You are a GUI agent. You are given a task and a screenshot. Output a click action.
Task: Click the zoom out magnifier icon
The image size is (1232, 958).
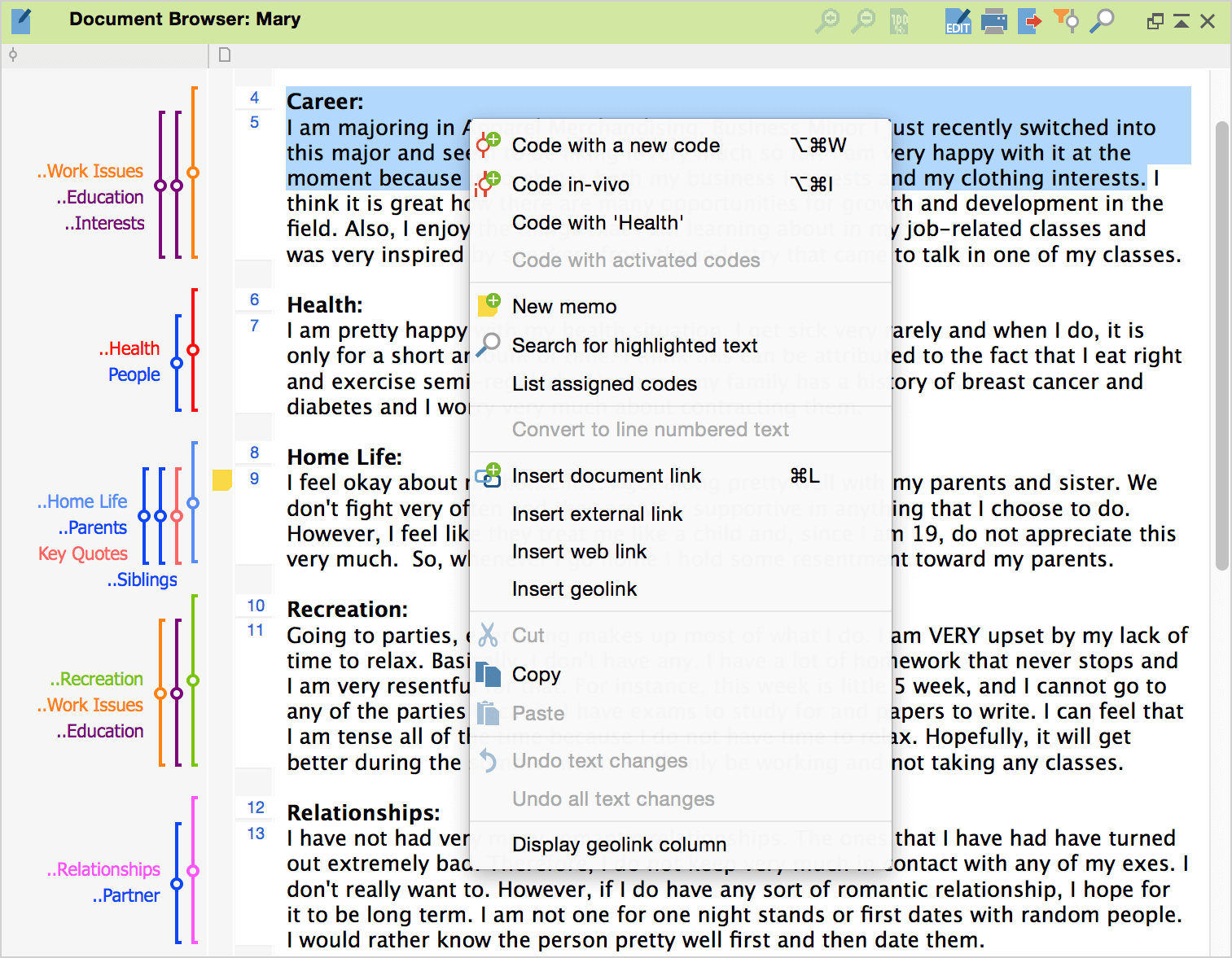click(863, 21)
